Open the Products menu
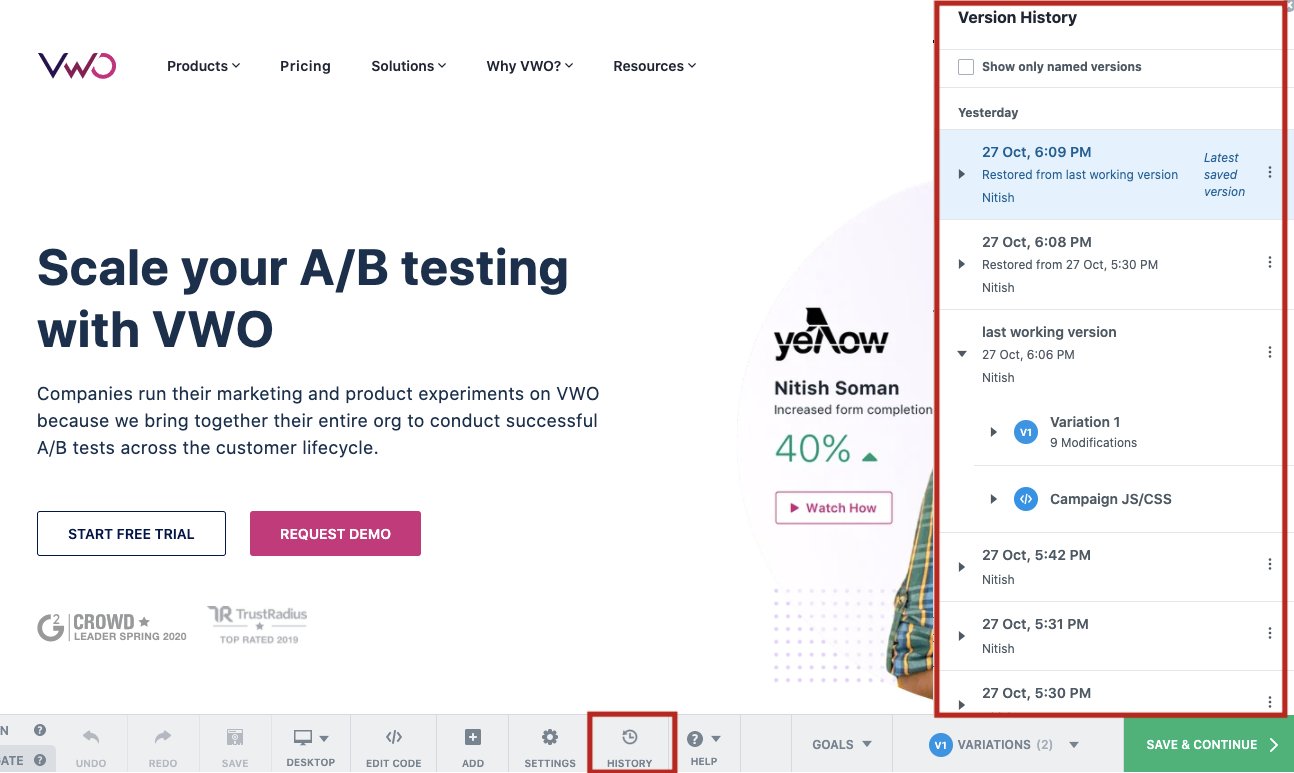 (203, 66)
